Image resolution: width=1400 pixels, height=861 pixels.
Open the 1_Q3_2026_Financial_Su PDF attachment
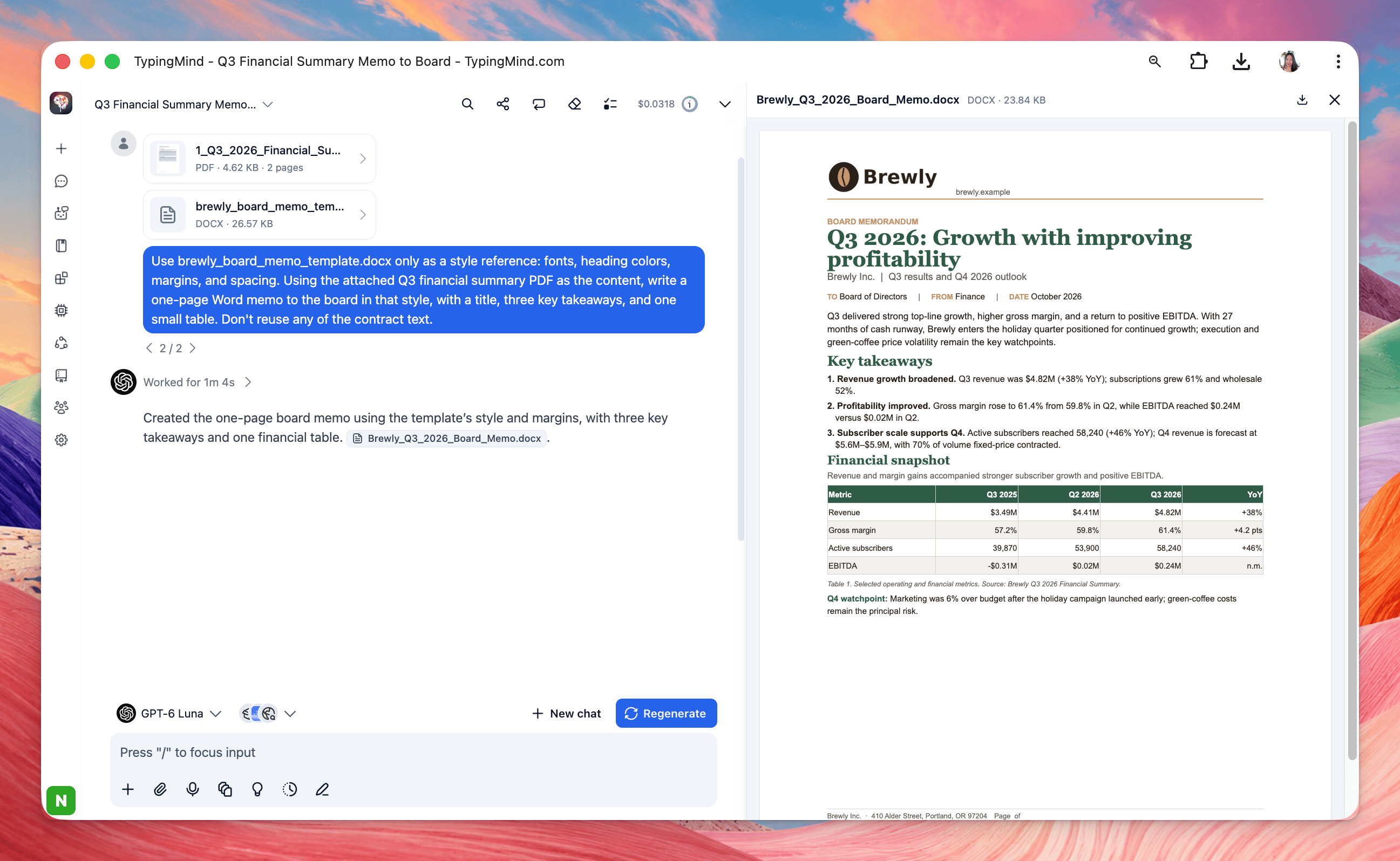click(x=259, y=158)
